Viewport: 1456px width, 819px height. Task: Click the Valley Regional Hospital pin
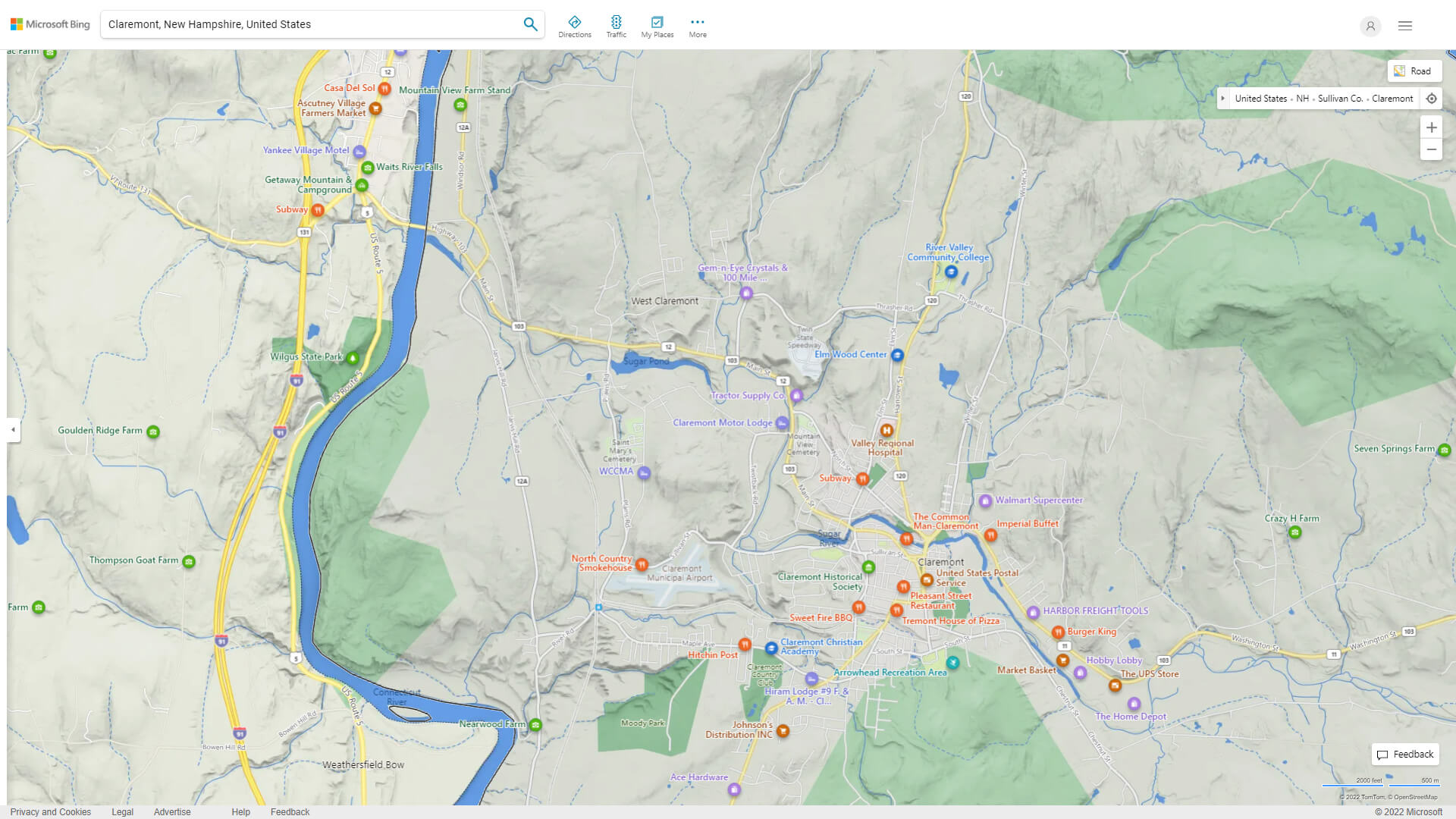coord(887,428)
